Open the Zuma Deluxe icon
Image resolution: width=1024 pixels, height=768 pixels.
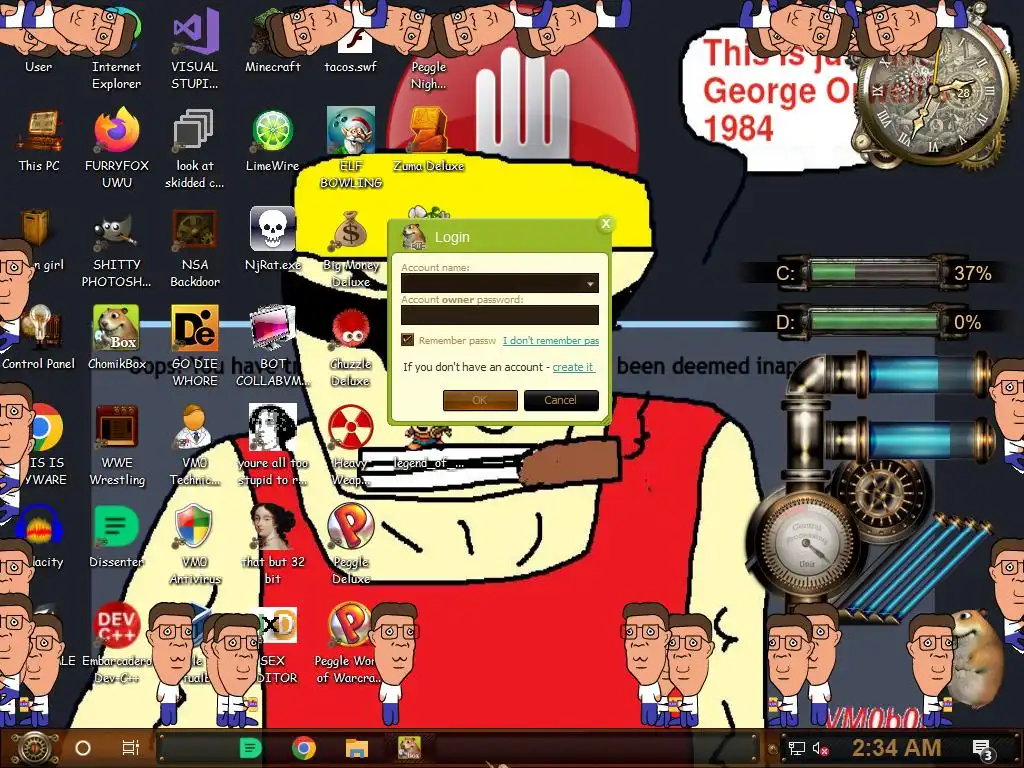point(428,140)
